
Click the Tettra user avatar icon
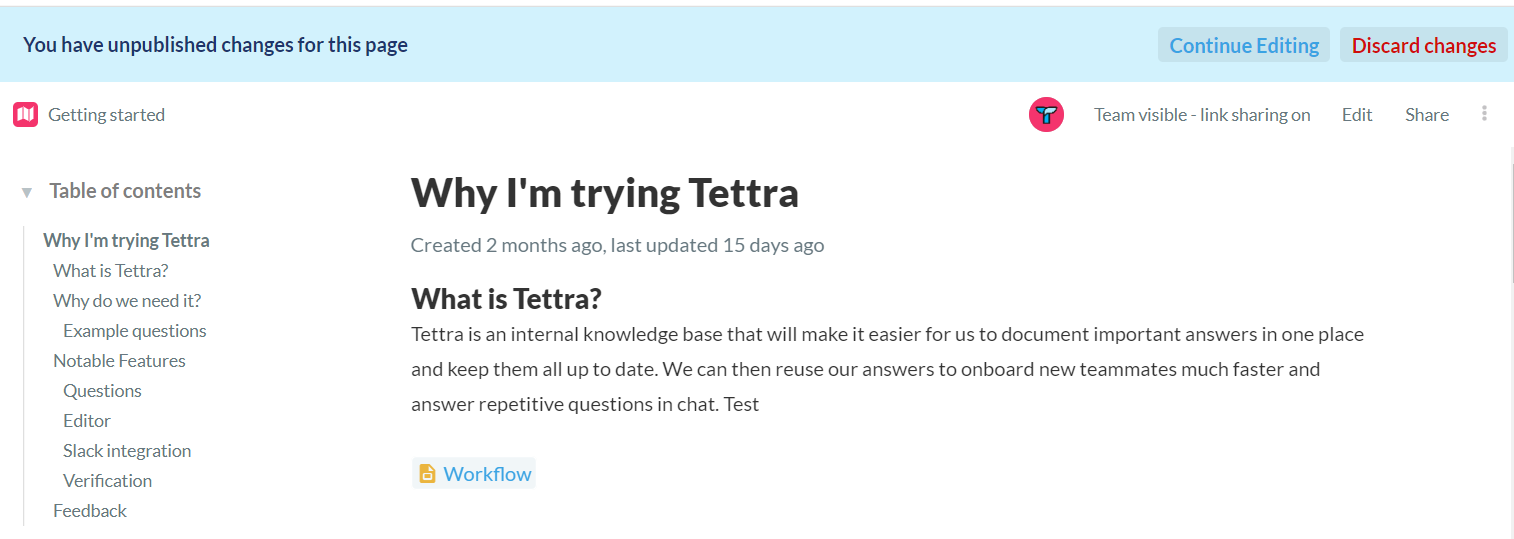click(x=1046, y=115)
